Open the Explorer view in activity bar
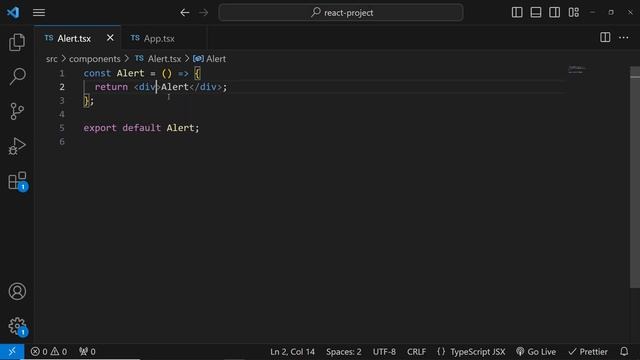 17,42
